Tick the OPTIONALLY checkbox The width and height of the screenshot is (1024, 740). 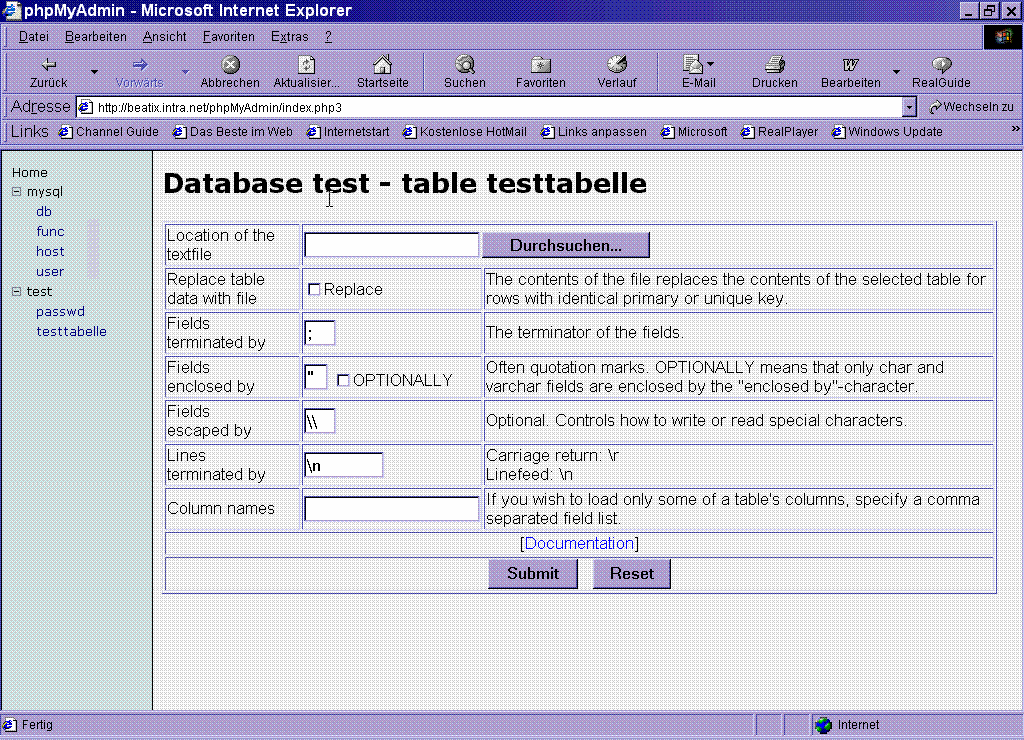point(343,380)
